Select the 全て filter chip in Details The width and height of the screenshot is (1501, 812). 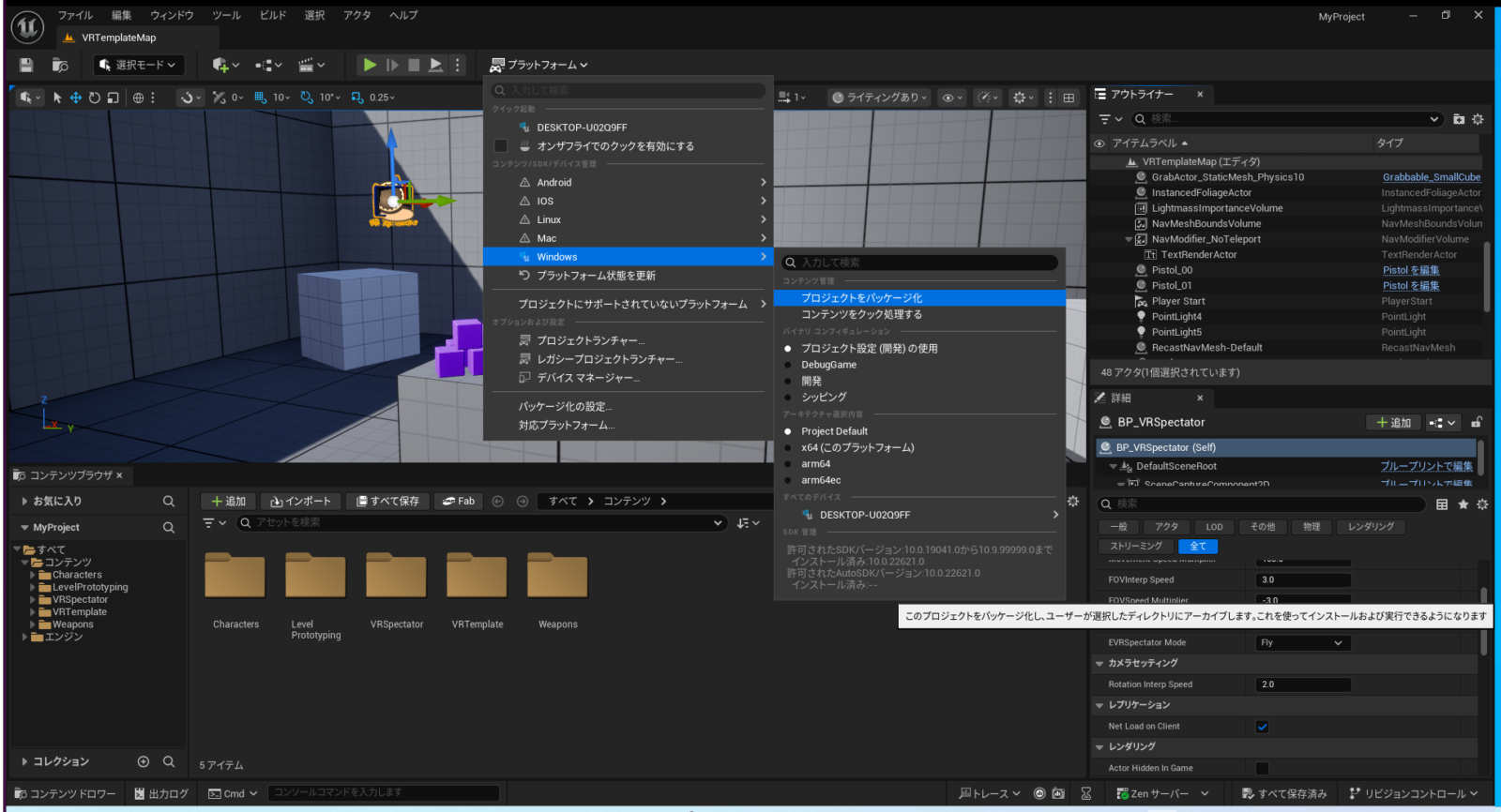pyautogui.click(x=1198, y=546)
